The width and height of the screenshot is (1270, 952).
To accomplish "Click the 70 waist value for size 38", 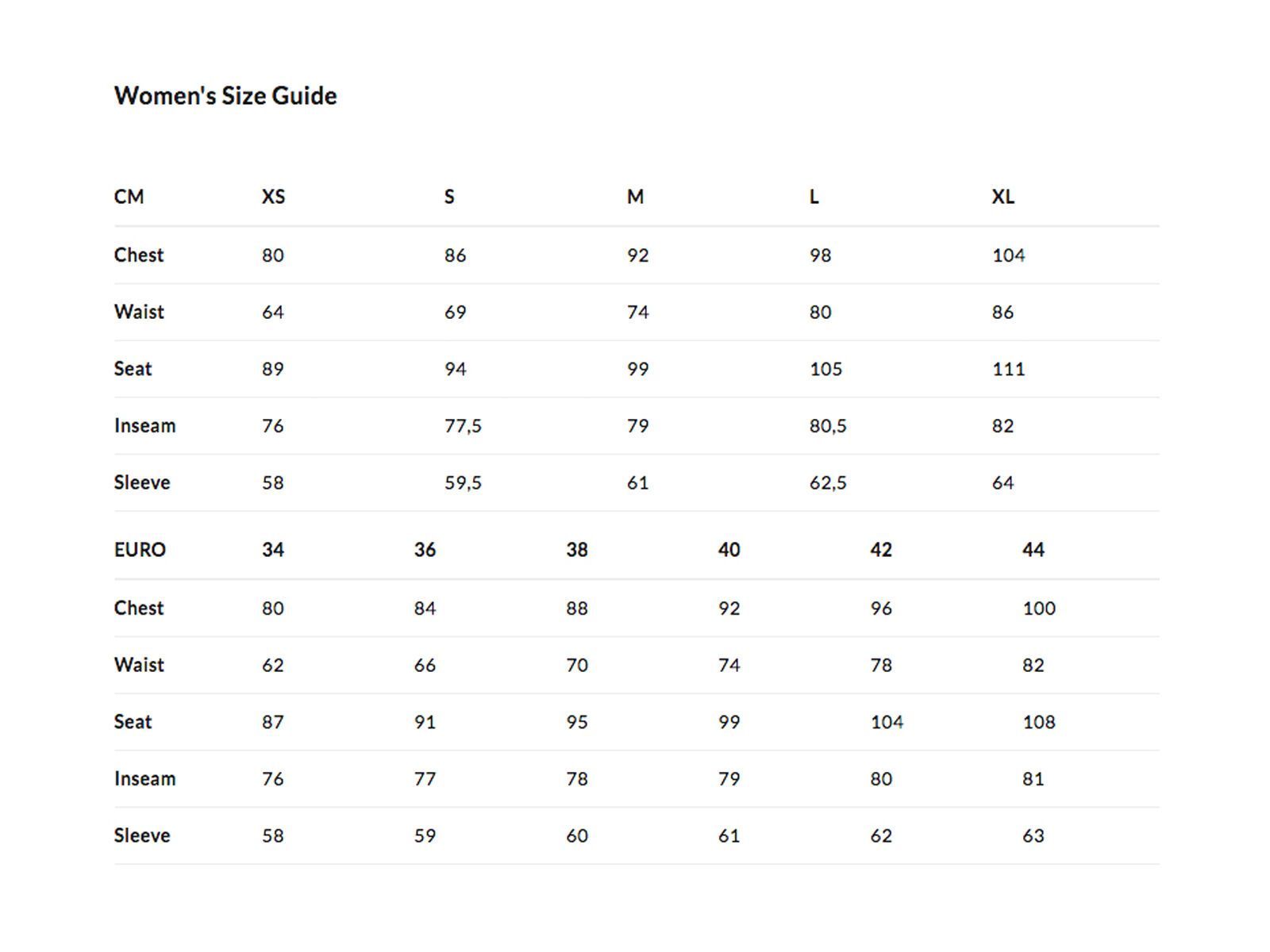I will (577, 665).
